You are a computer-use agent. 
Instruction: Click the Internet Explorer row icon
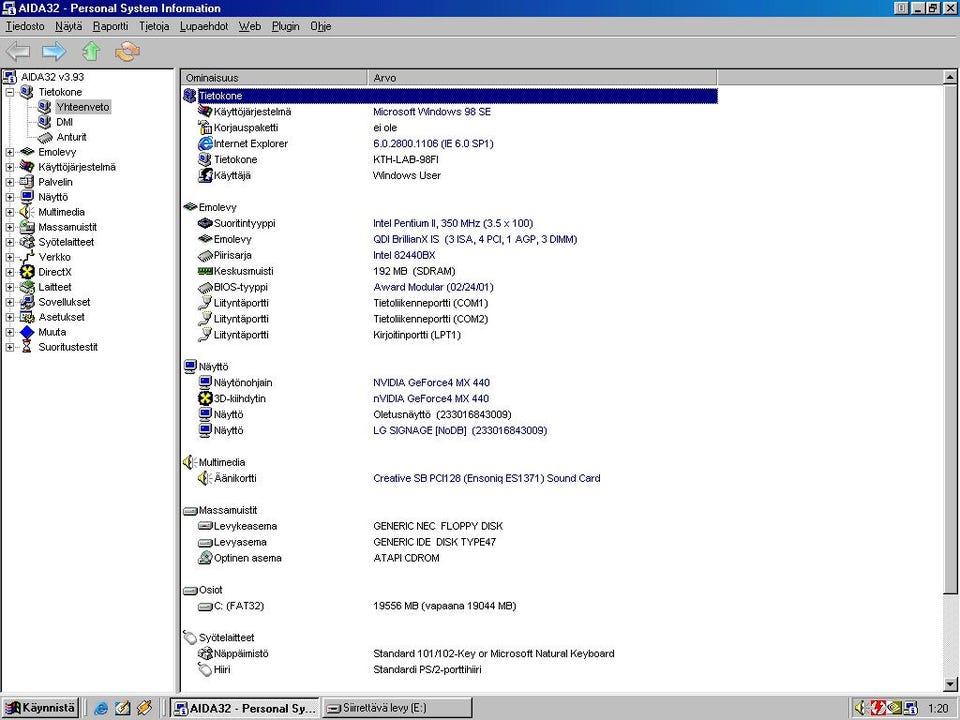205,143
